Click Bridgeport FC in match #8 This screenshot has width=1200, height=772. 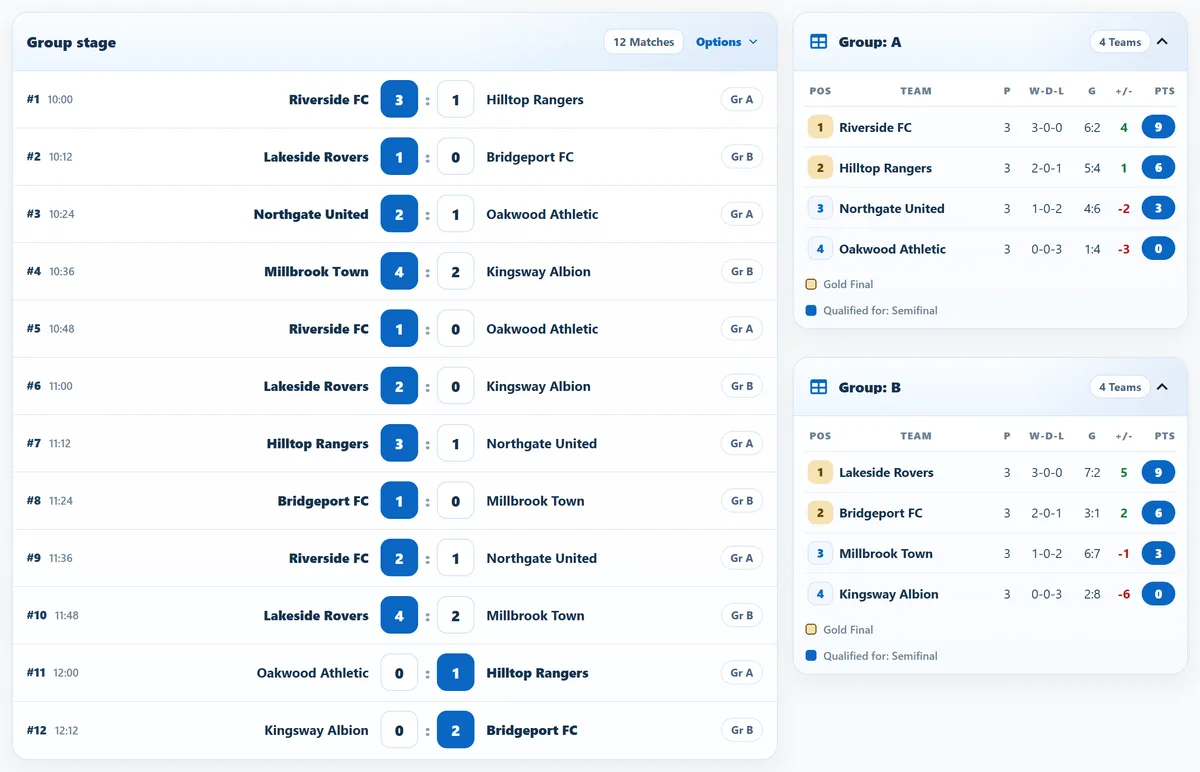pos(323,501)
